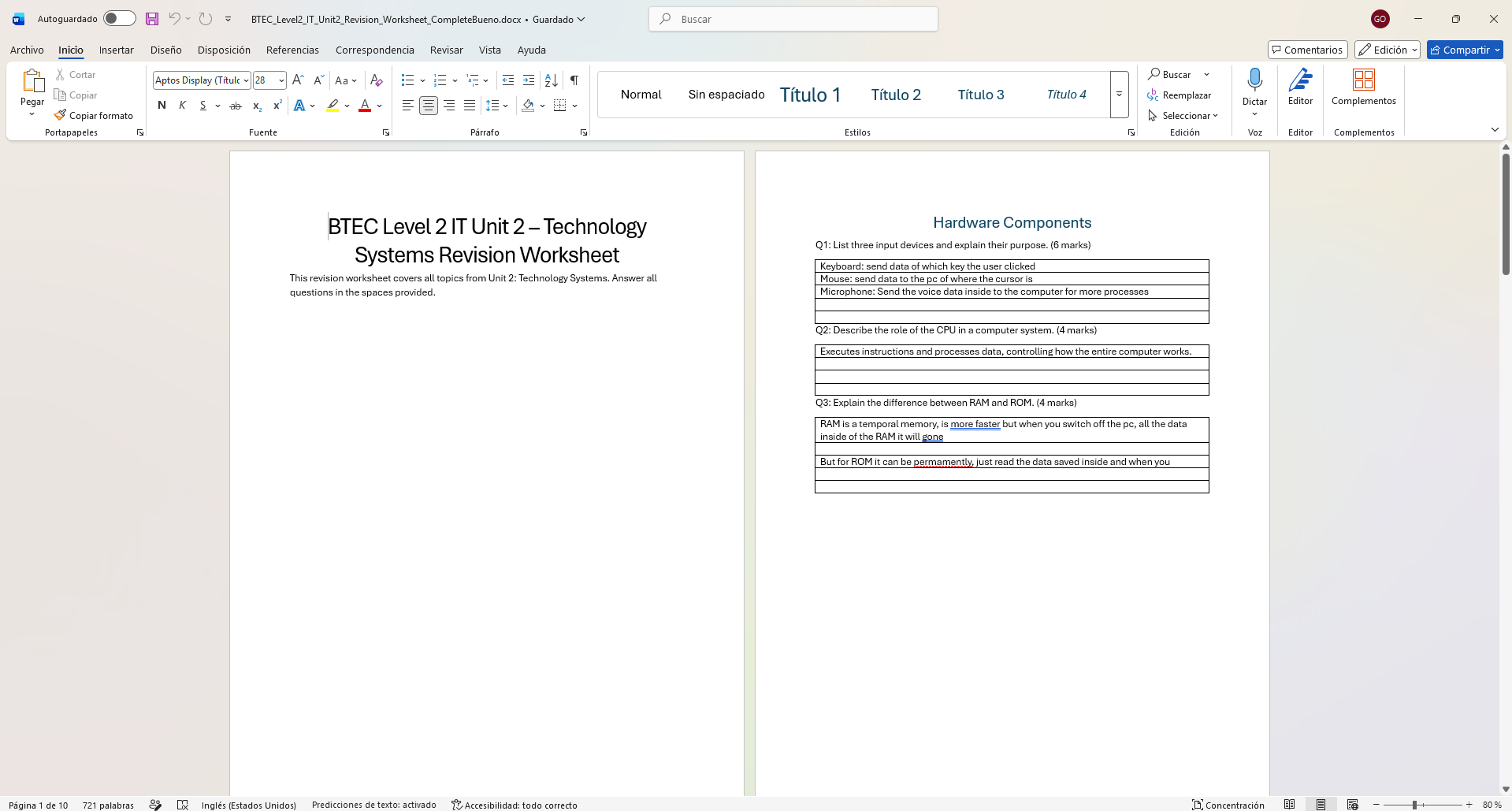Open the font size dropdown
The height and width of the screenshot is (811, 1512).
281,80
